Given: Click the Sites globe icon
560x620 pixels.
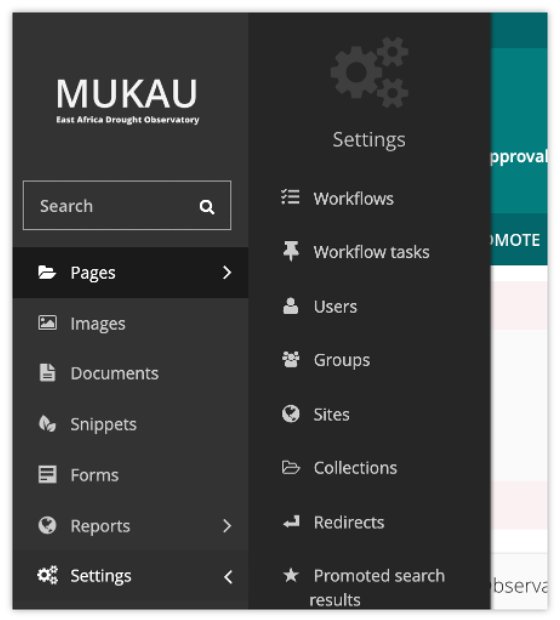Looking at the screenshot, I should [x=291, y=414].
